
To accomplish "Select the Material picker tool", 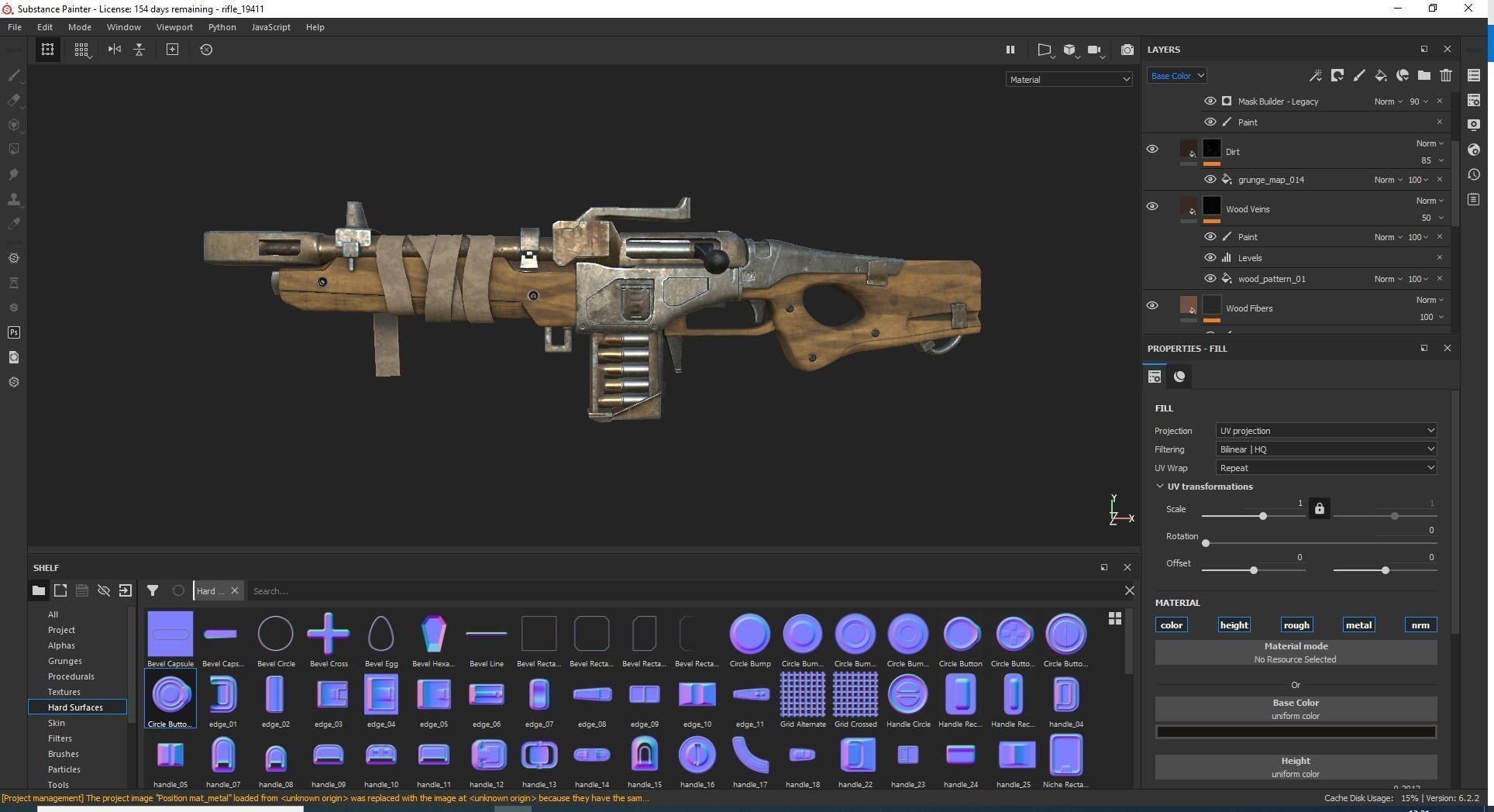I will [13, 224].
